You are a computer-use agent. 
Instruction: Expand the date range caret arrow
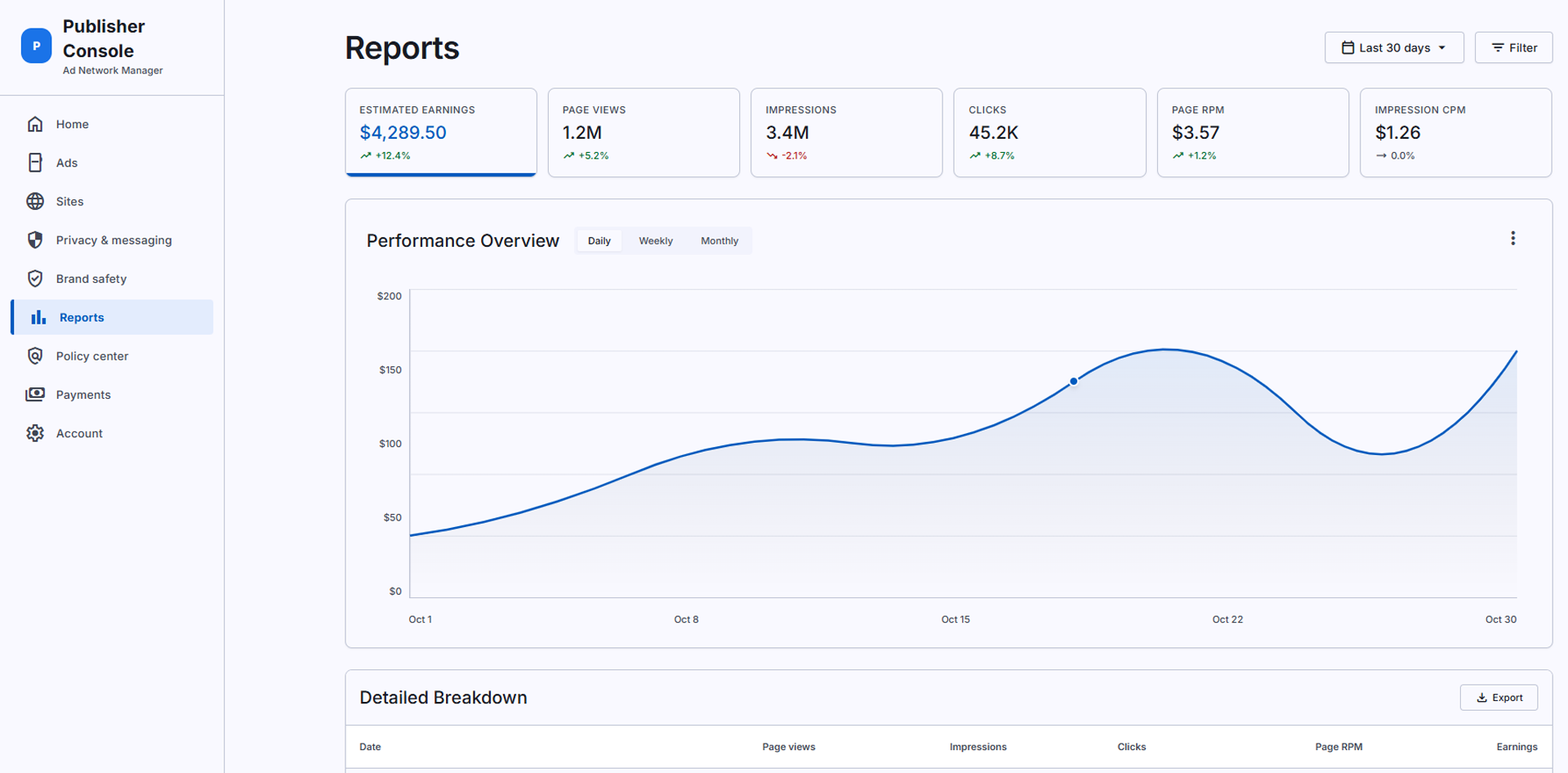(x=1442, y=47)
